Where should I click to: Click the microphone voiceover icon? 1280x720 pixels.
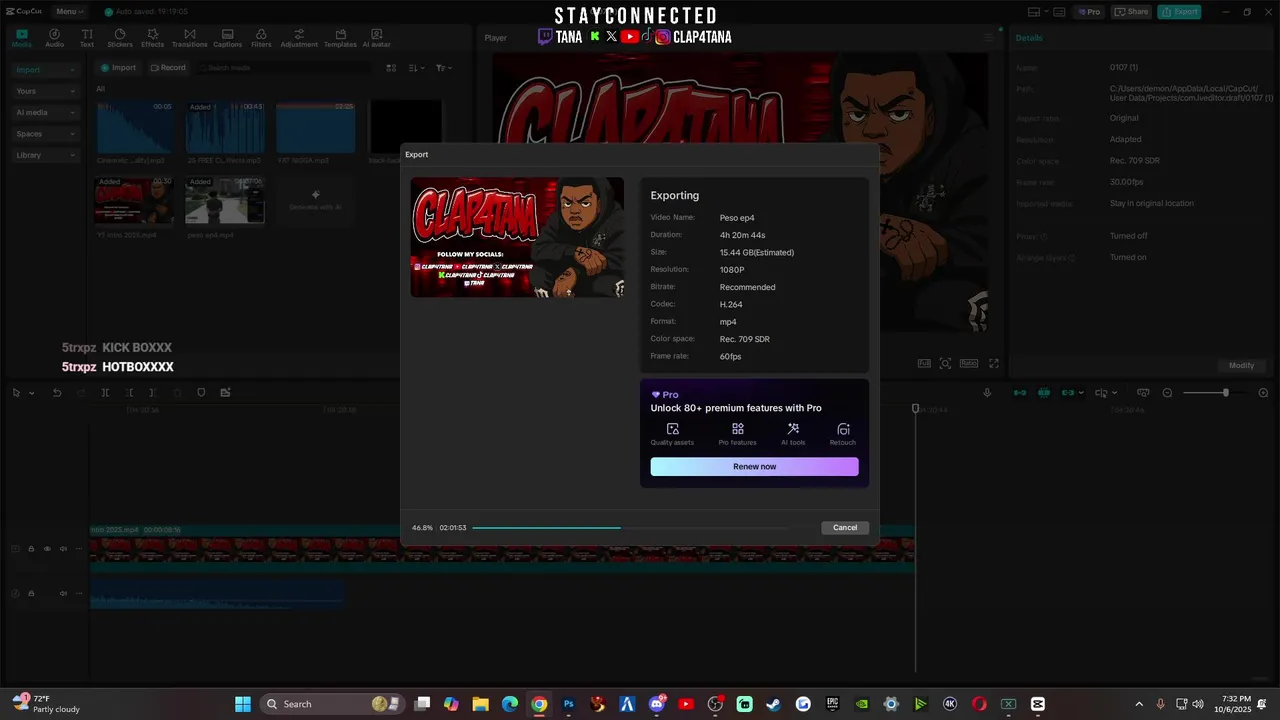pos(987,393)
